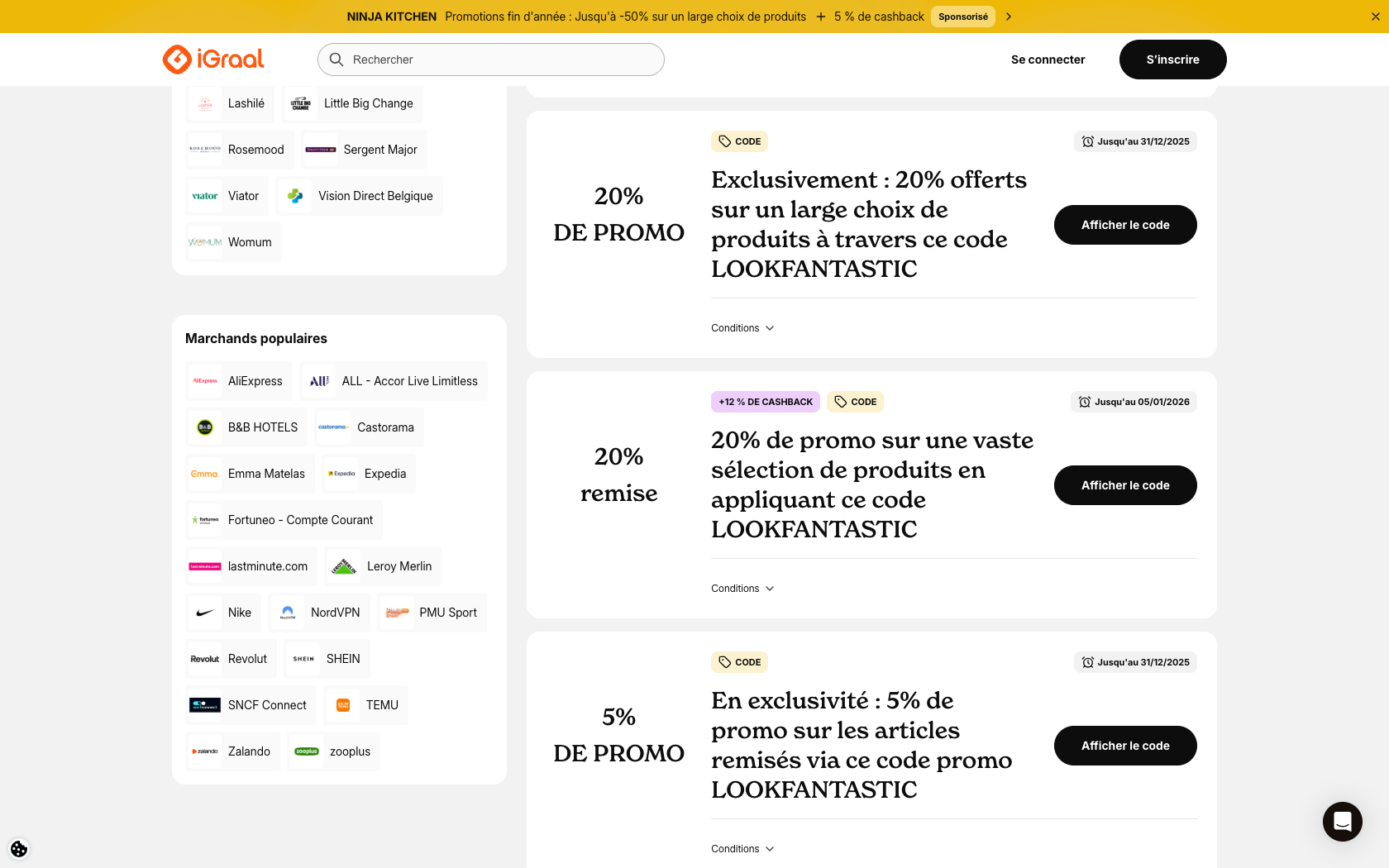Click the cookie settings icon
The height and width of the screenshot is (868, 1389).
[x=18, y=849]
